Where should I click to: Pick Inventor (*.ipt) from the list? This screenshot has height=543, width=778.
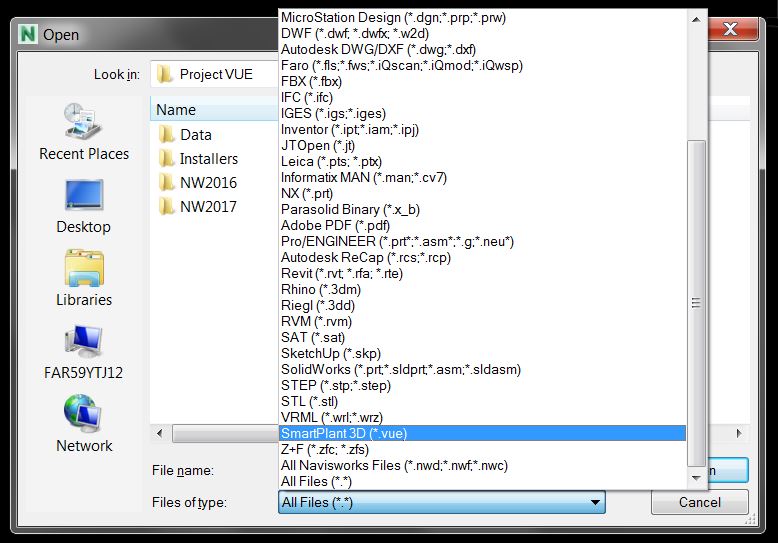click(482, 129)
